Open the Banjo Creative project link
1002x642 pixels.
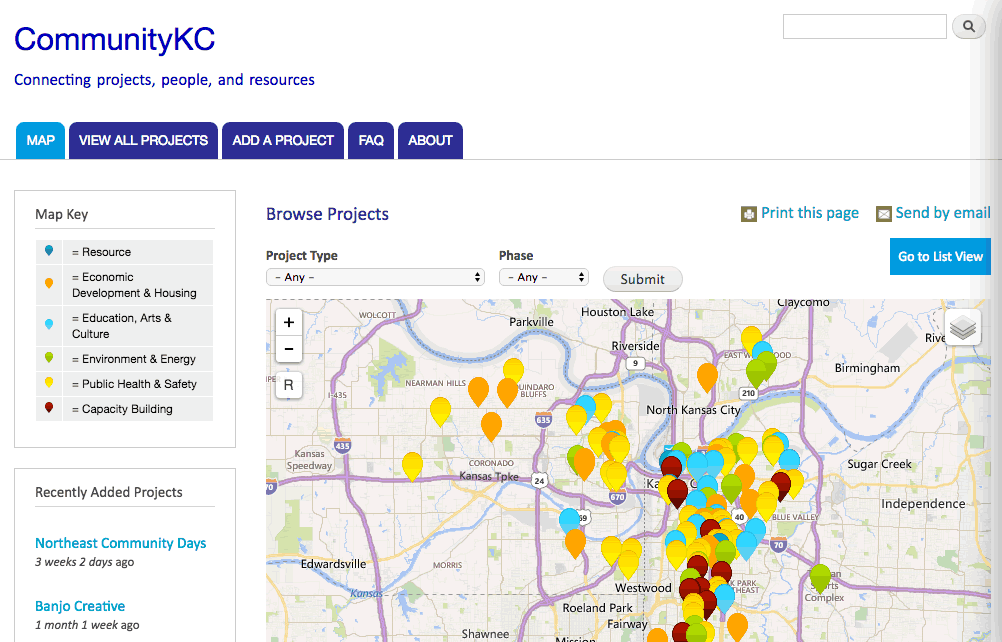pos(80,606)
